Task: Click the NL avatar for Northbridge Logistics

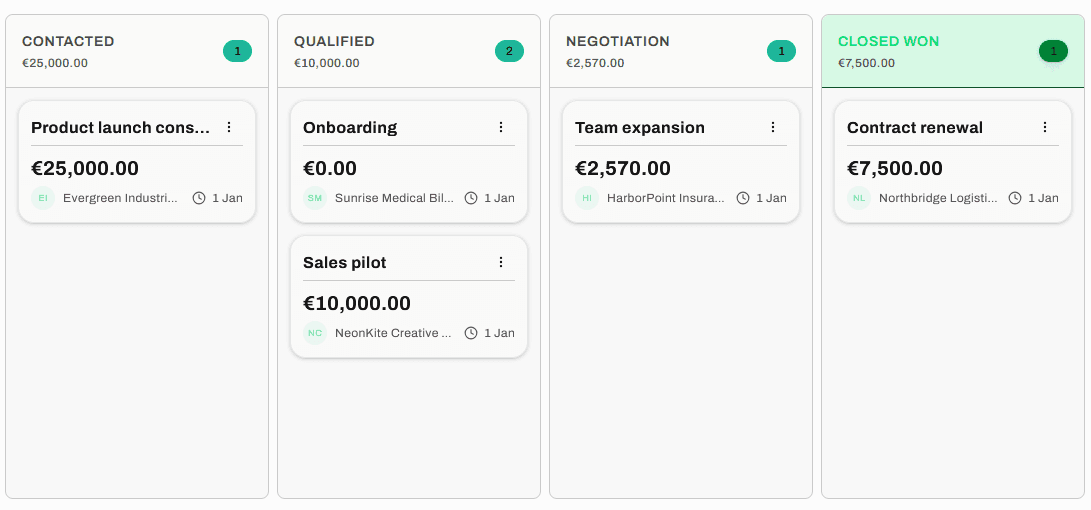Action: tap(859, 198)
